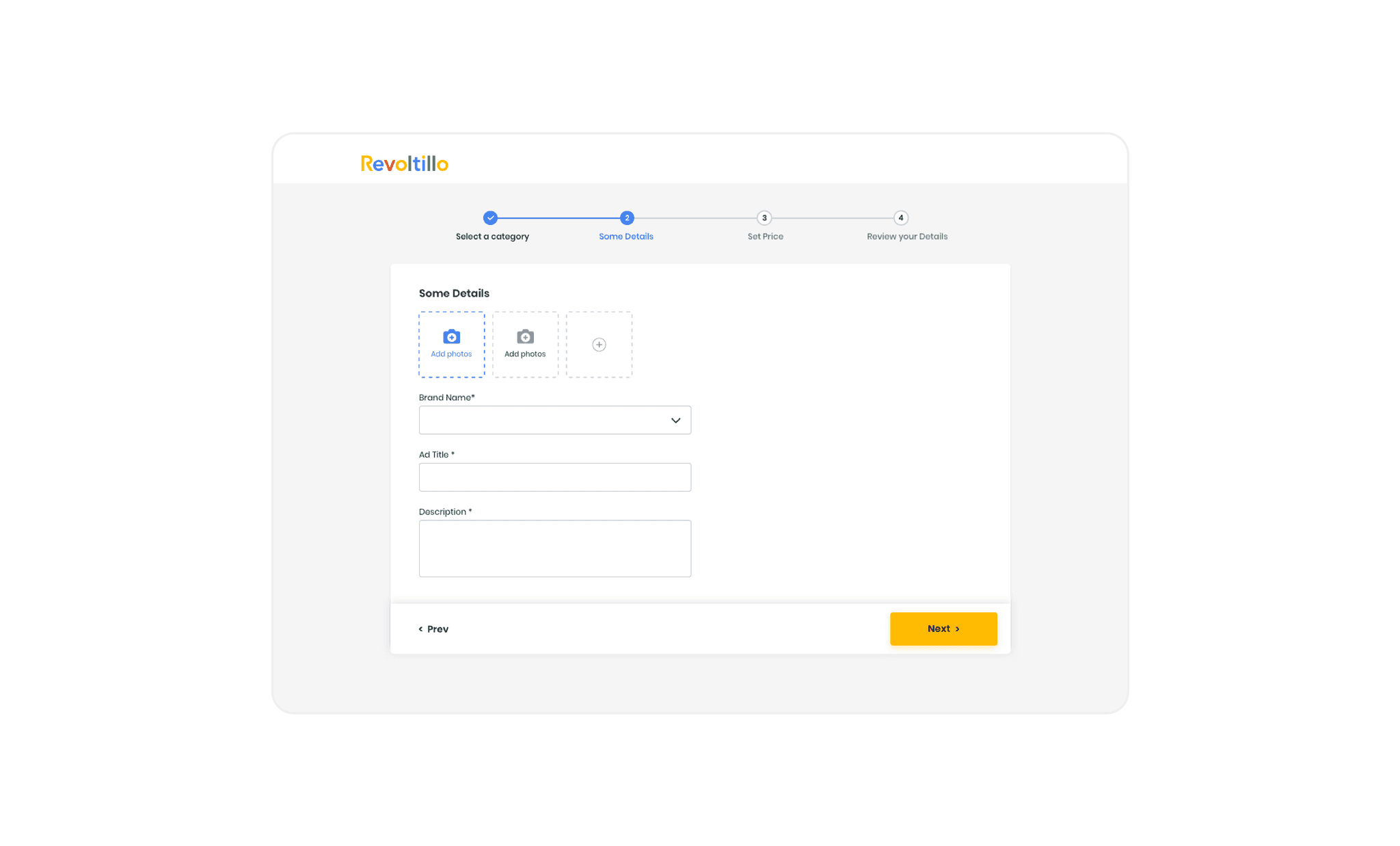The height and width of the screenshot is (846, 1400).
Task: Open the 'Review your Details' step label
Action: pyautogui.click(x=906, y=237)
